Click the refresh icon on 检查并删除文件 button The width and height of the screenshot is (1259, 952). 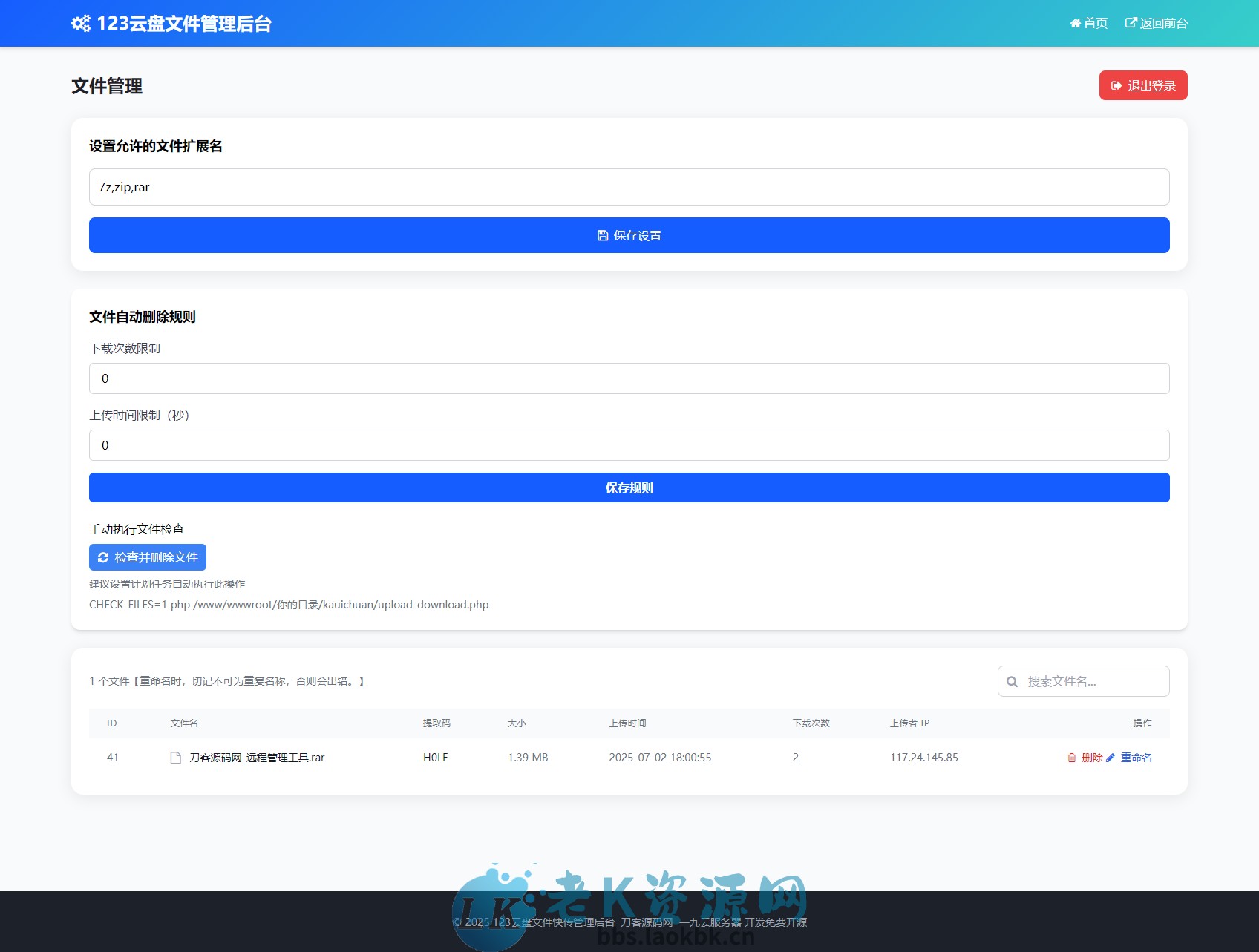(x=105, y=557)
